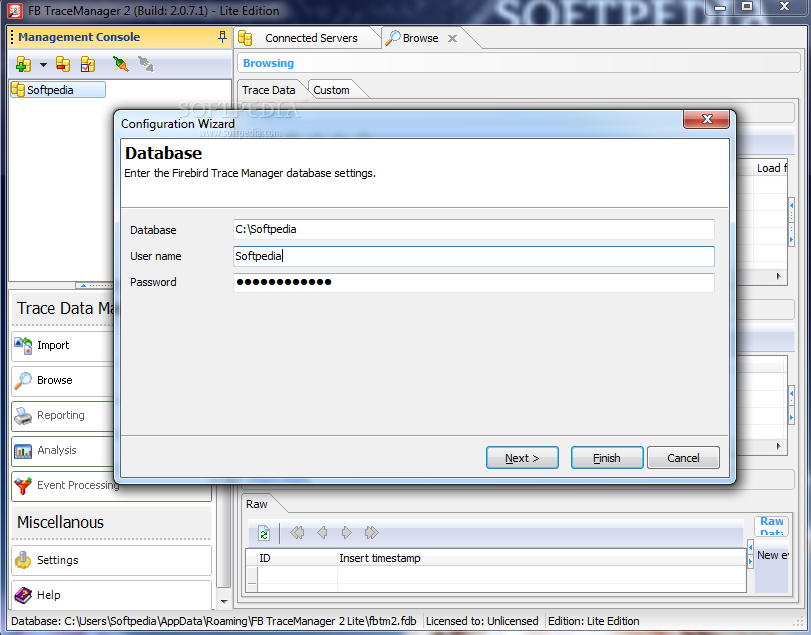Click the Insert timestamp column header
The width and height of the screenshot is (811, 635).
[x=541, y=558]
